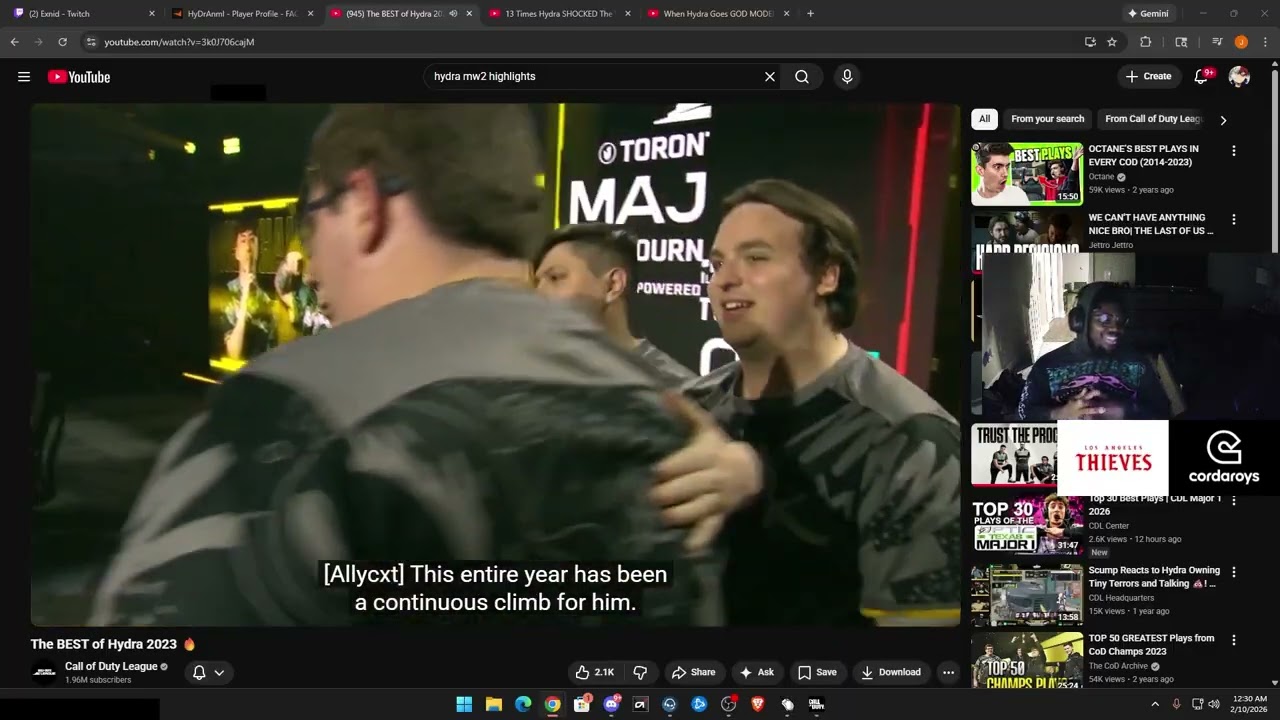Open options for OCTANE'S BEST PLAYS video
This screenshot has height=720, width=1280.
tap(1234, 151)
